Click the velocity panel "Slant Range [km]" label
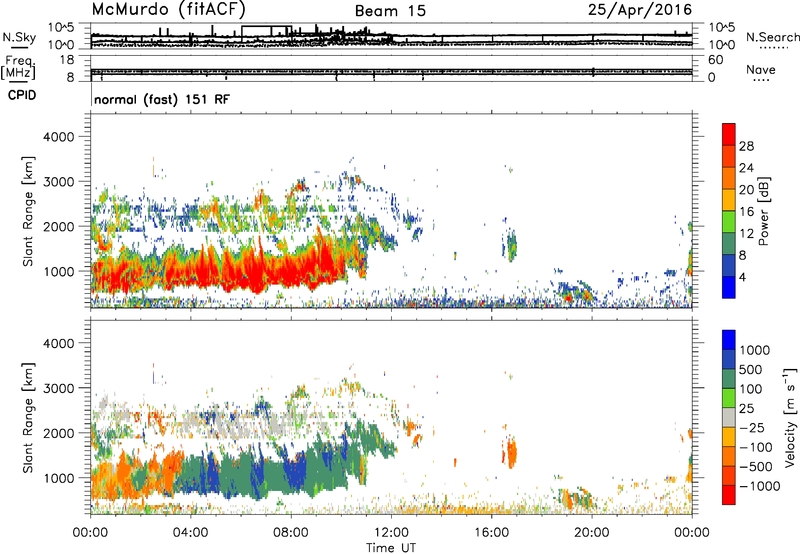This screenshot has width=800, height=554. pos(28,418)
